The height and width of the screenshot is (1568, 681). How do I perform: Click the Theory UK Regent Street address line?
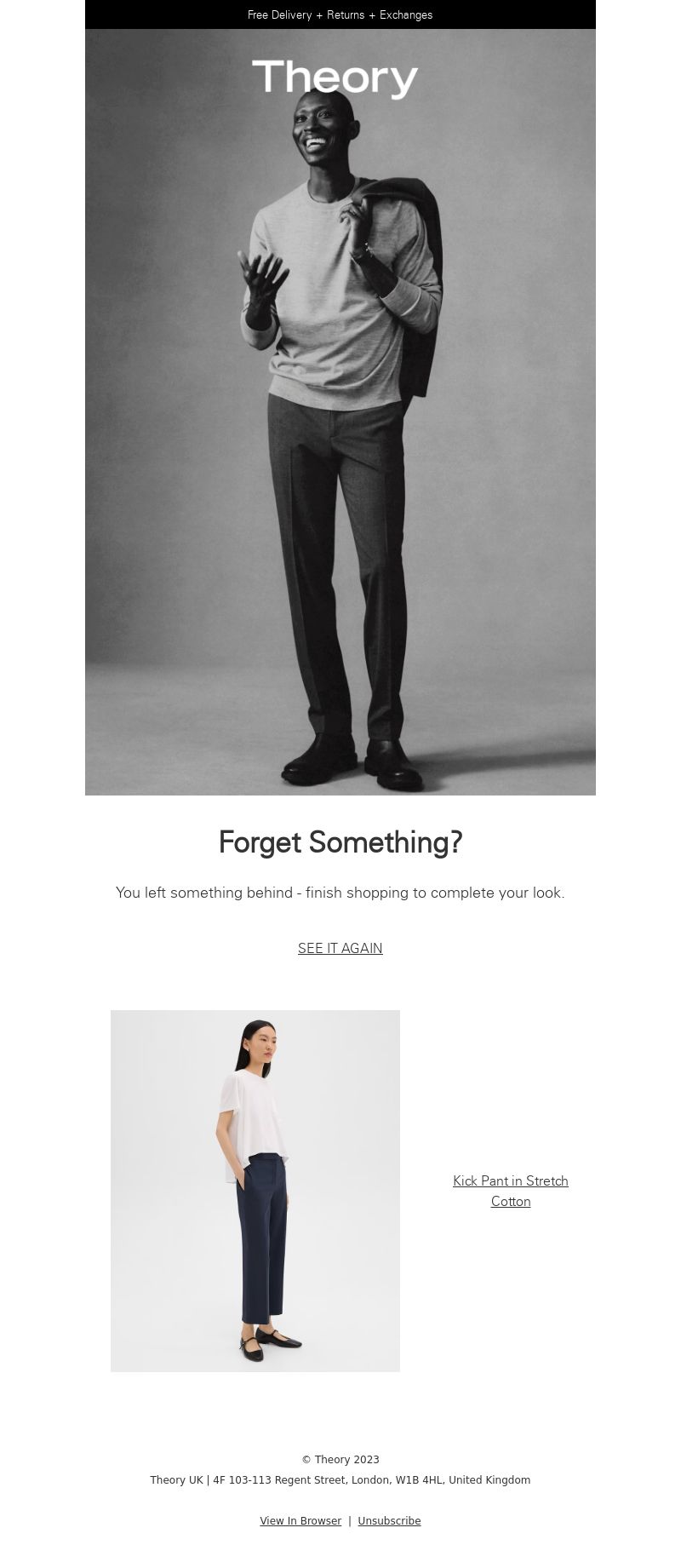tap(340, 1480)
